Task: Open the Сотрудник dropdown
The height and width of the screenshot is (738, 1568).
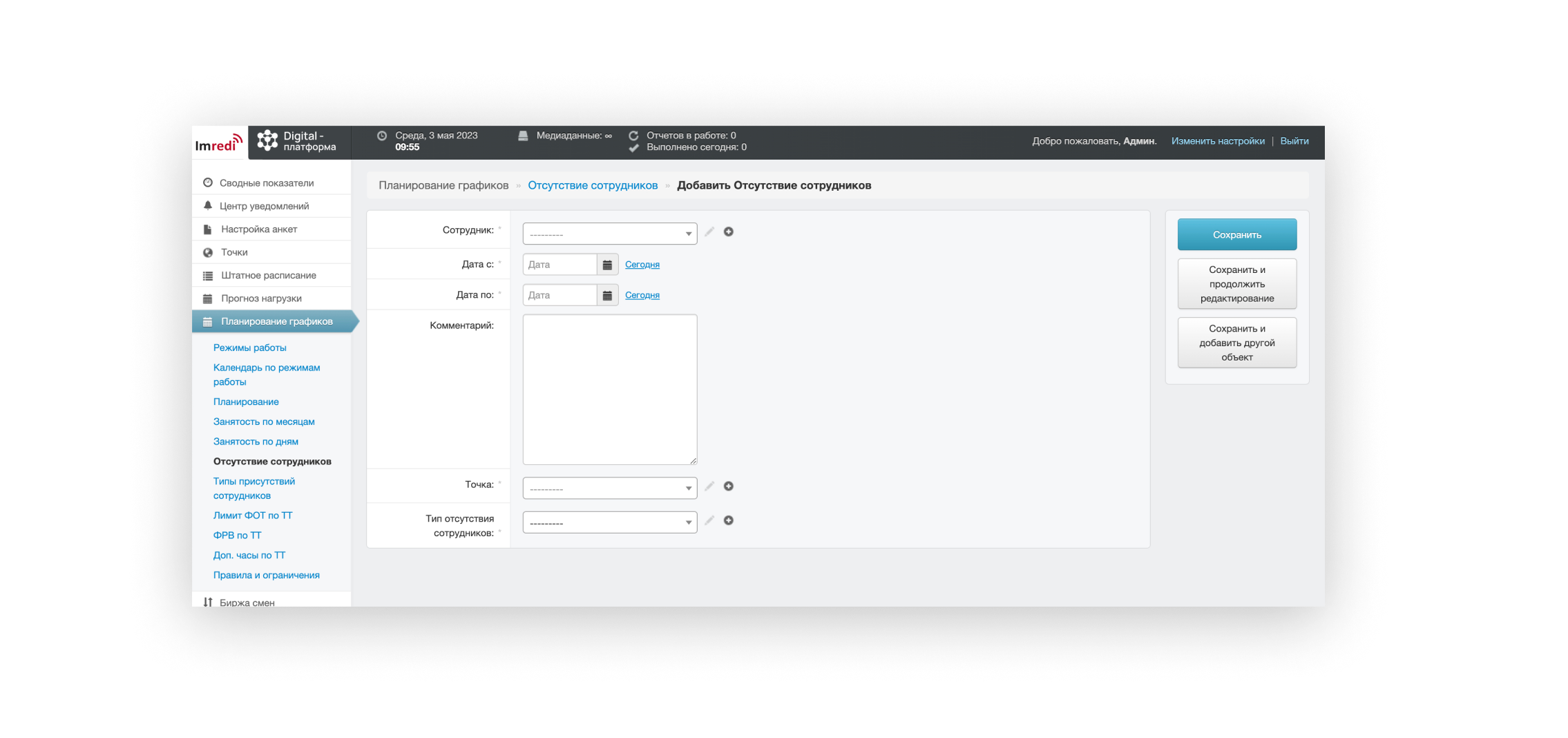Action: click(610, 234)
